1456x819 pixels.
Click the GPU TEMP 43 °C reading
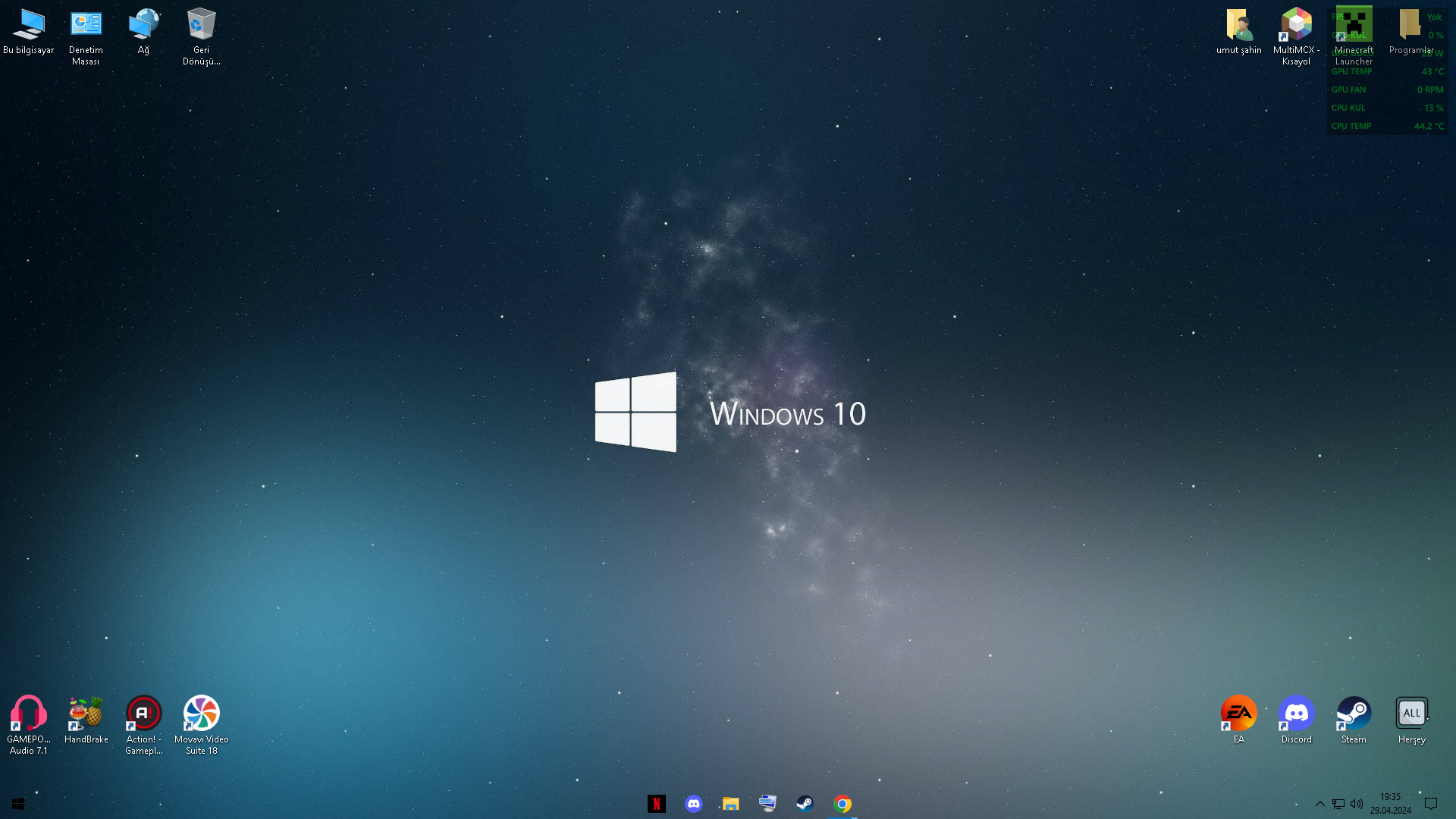[1387, 71]
